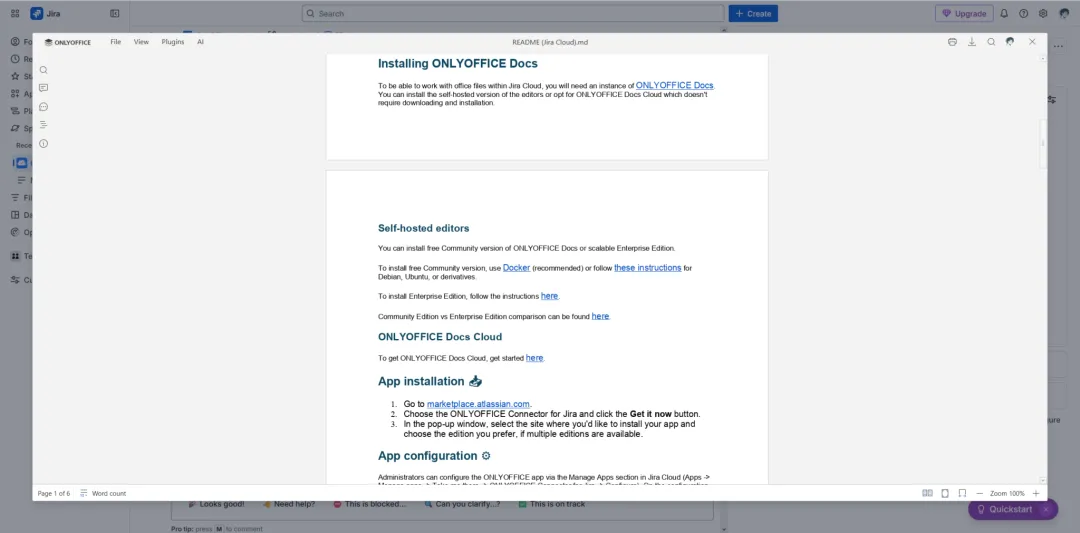Click the header Search magnifier icon
1080x533 pixels.
pyautogui.click(x=991, y=42)
